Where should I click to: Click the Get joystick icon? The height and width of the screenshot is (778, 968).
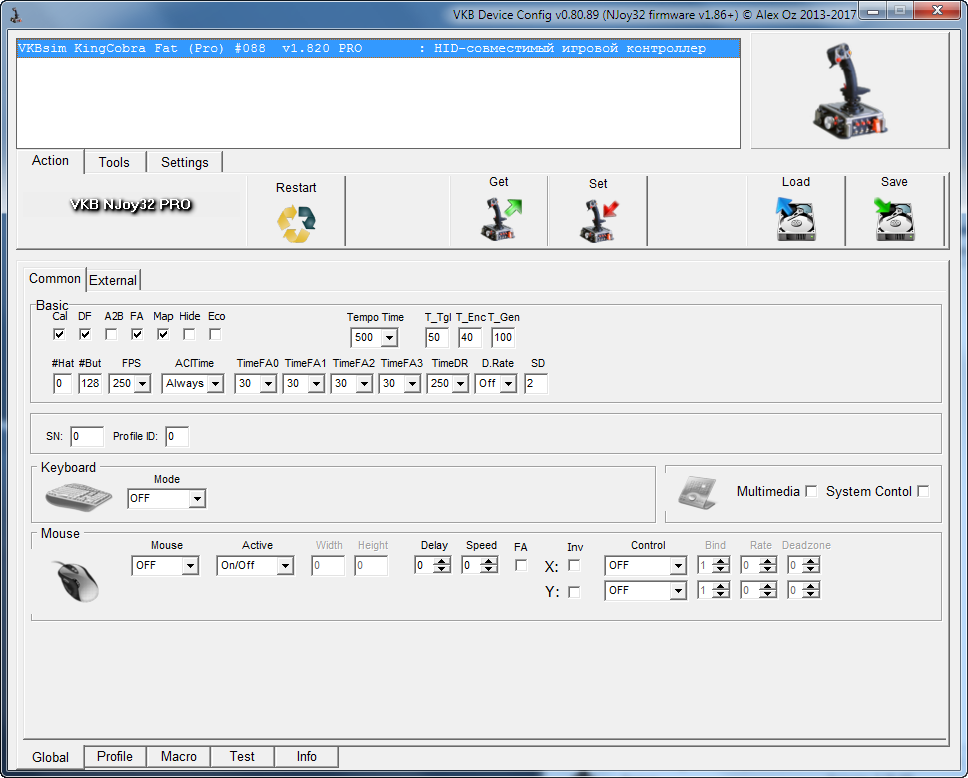point(499,220)
